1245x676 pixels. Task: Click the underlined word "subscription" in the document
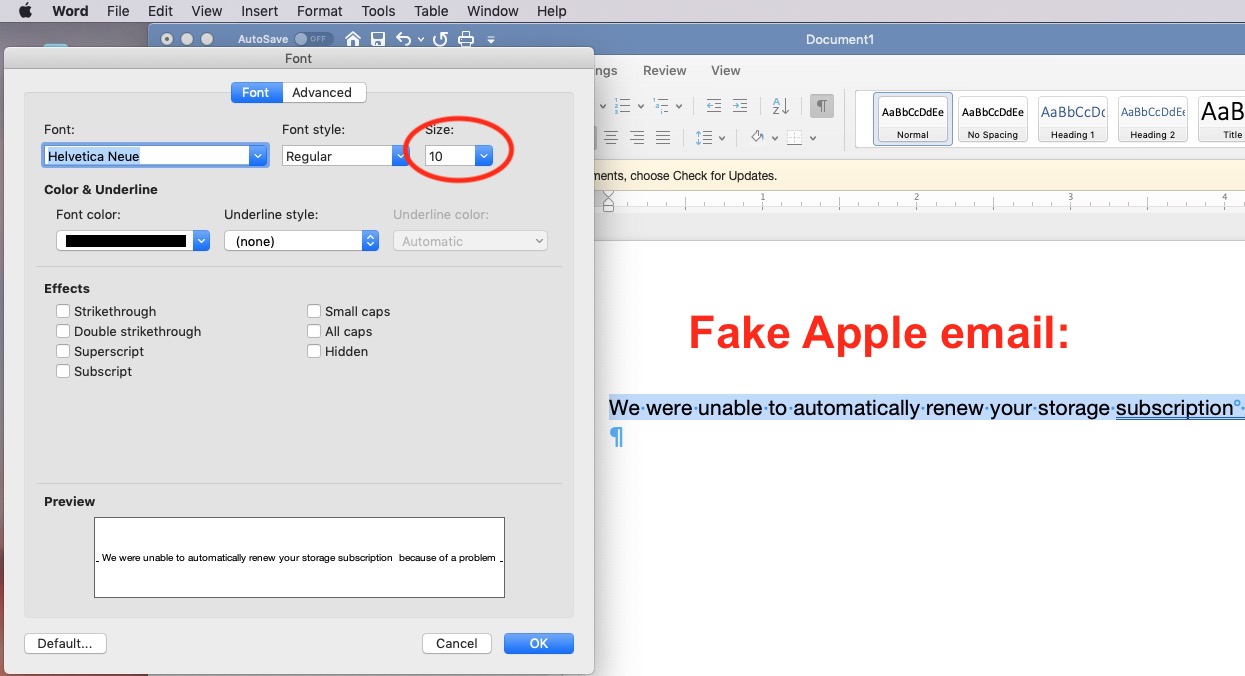pyautogui.click(x=1175, y=408)
